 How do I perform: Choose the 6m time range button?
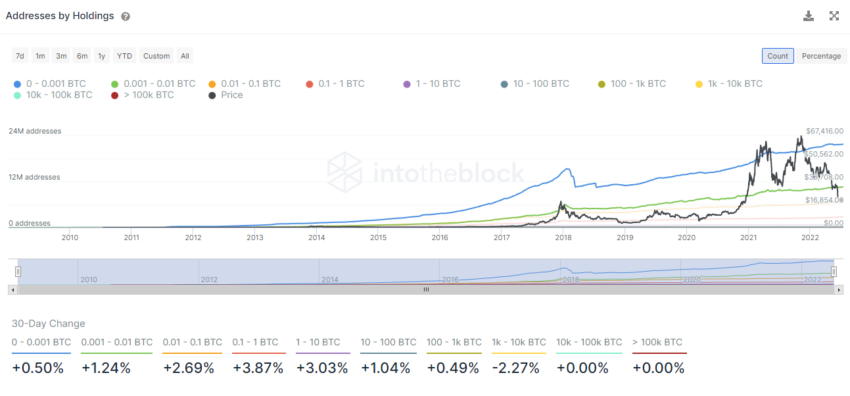tap(82, 56)
